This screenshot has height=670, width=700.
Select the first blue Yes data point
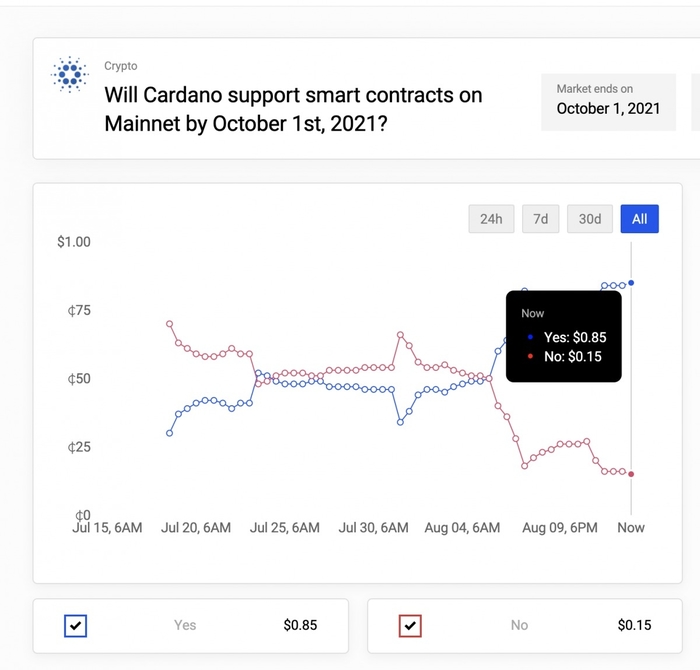click(x=169, y=433)
